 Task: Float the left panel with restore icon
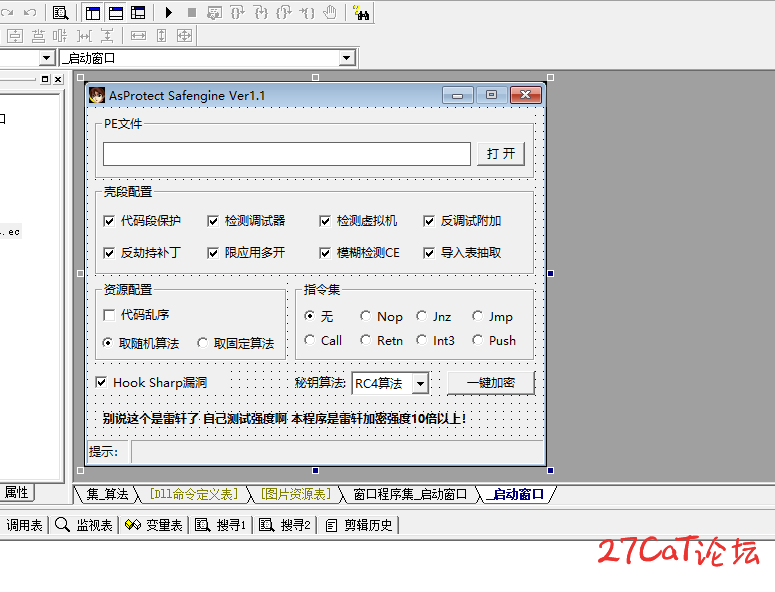pos(45,79)
